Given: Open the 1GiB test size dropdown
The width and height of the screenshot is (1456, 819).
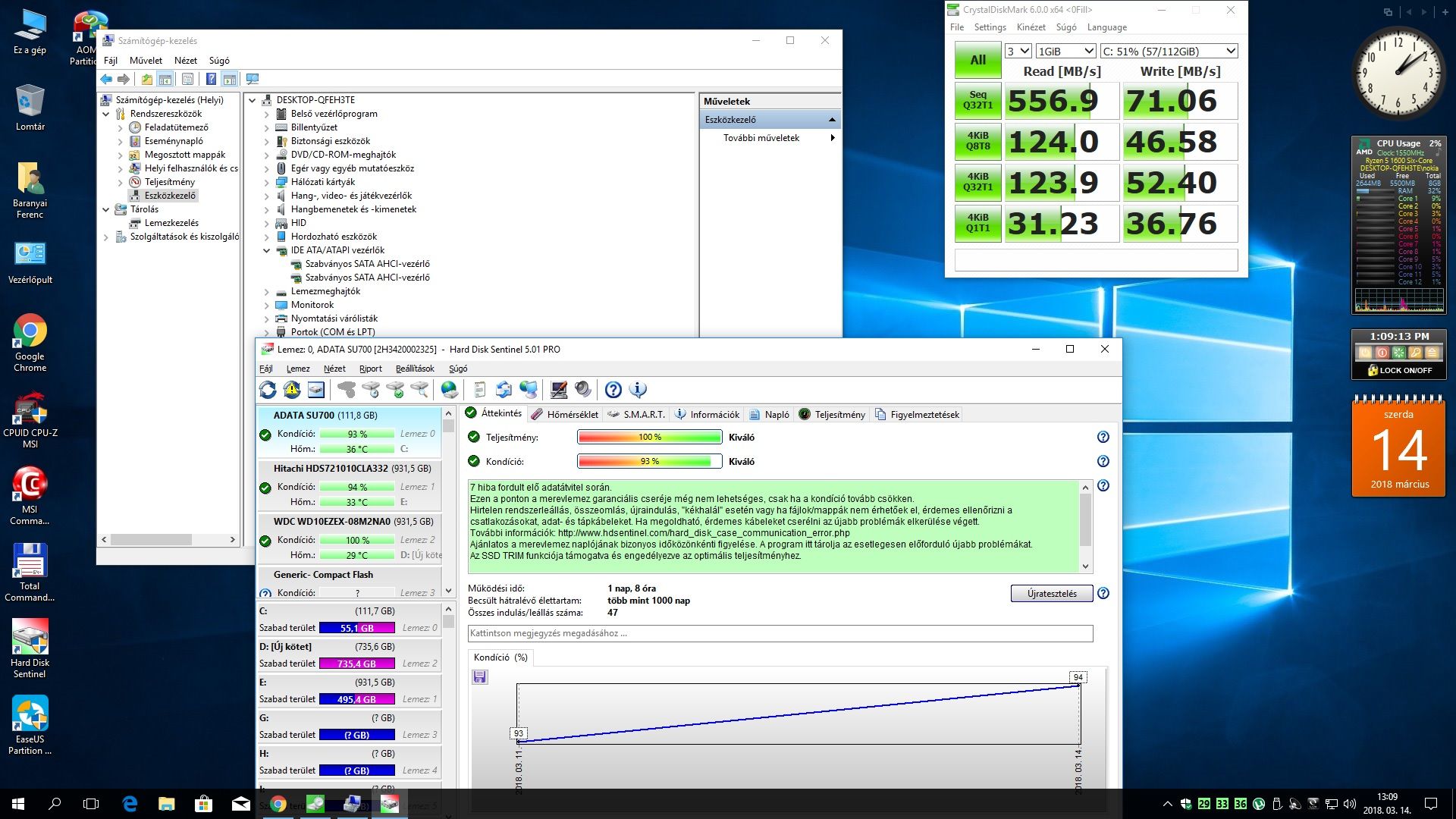Looking at the screenshot, I should (x=1066, y=51).
